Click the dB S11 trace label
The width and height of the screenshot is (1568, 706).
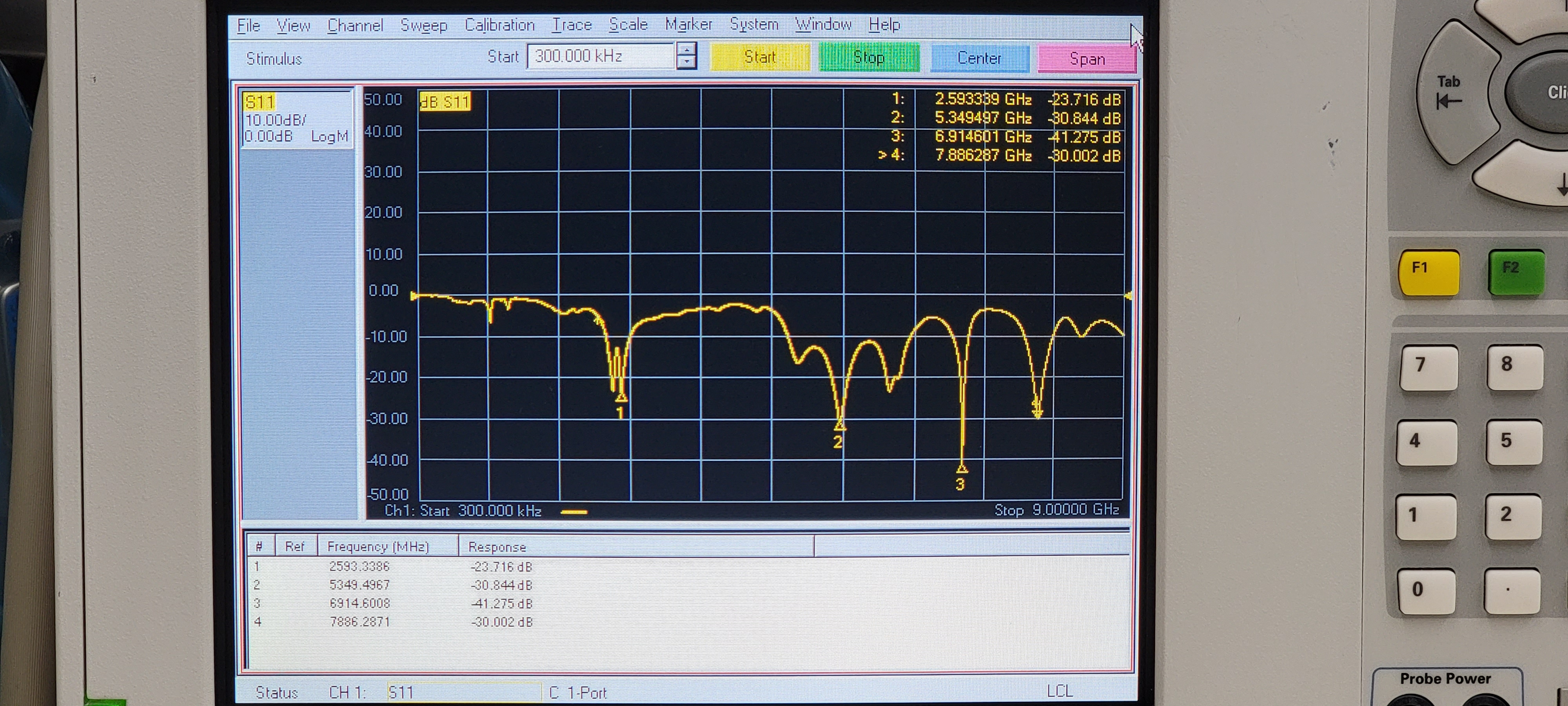click(446, 102)
